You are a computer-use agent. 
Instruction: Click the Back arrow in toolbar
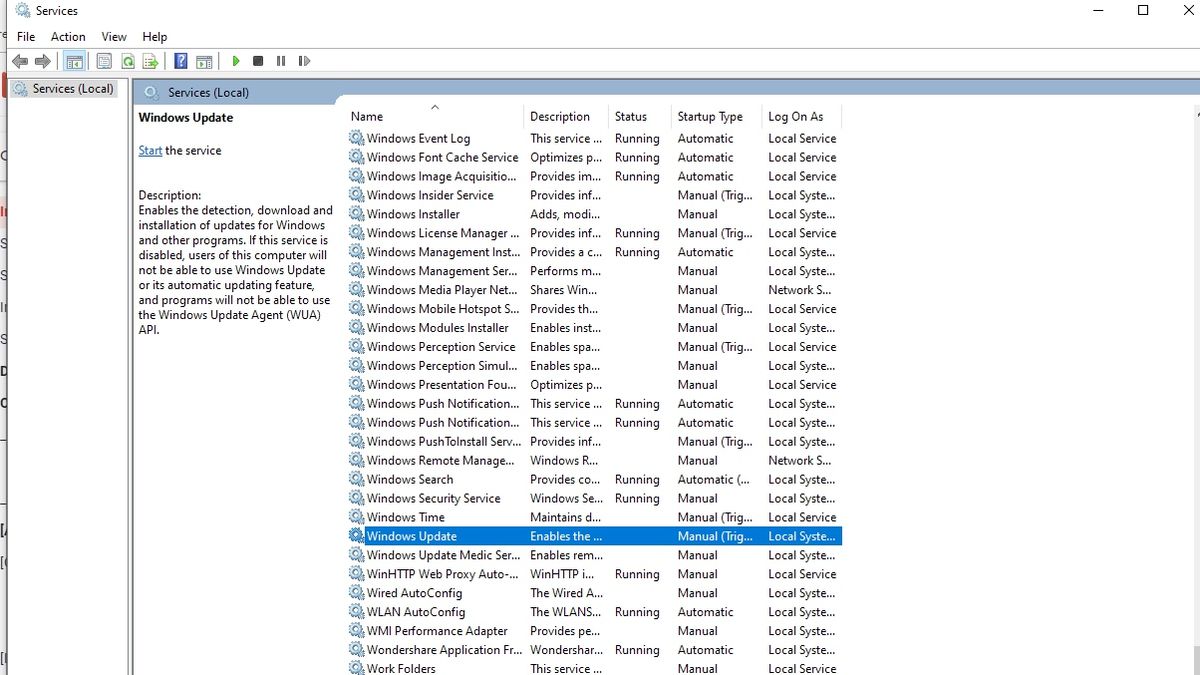(x=19, y=61)
